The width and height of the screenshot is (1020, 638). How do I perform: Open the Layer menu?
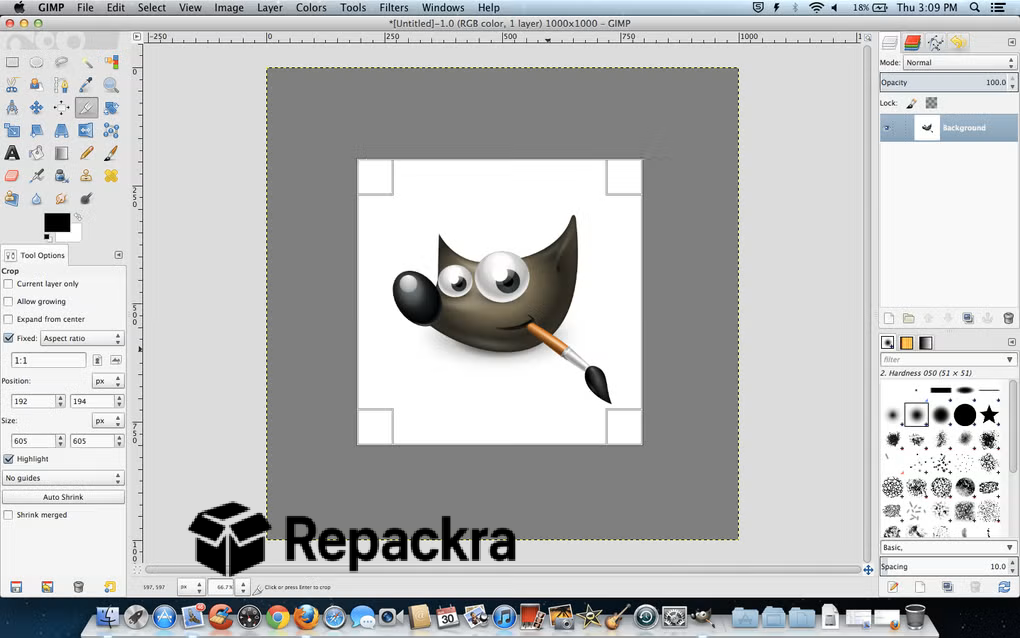click(269, 8)
